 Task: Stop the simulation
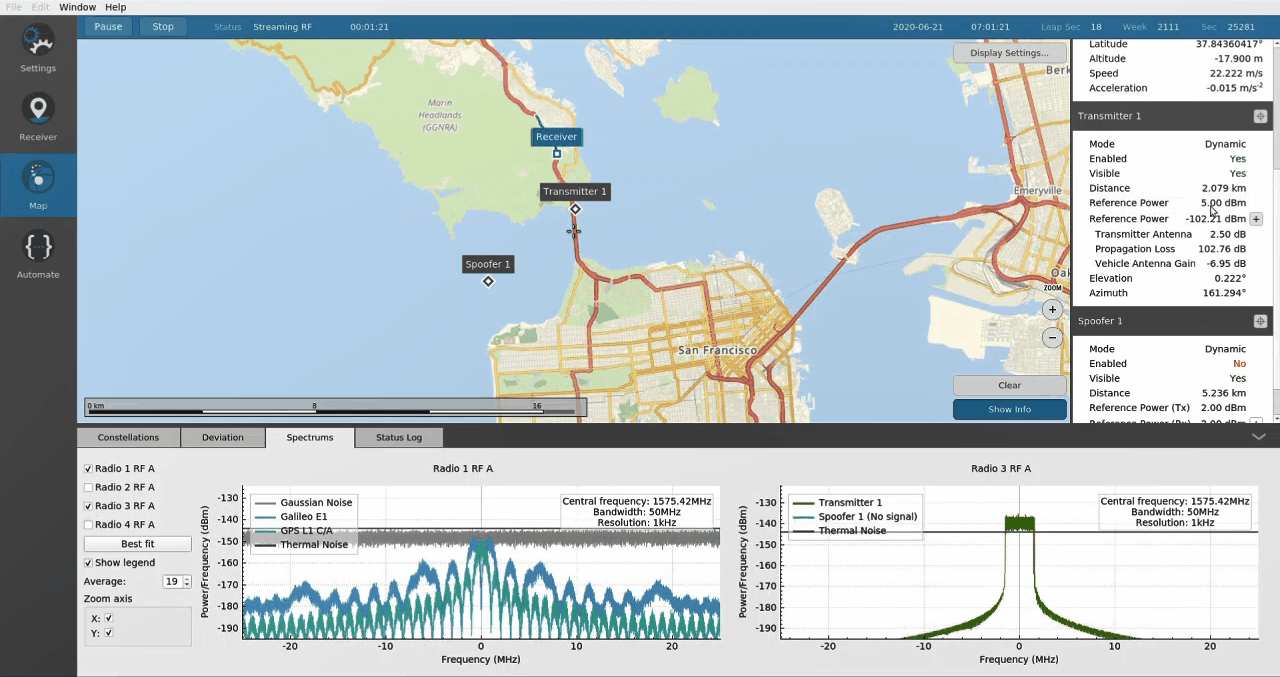pos(163,27)
